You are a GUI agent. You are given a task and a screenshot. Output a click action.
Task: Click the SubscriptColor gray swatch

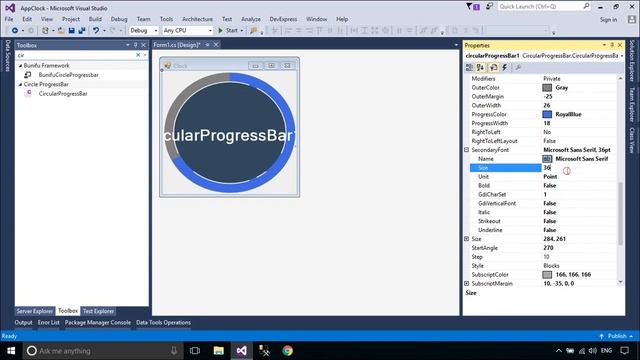point(547,275)
